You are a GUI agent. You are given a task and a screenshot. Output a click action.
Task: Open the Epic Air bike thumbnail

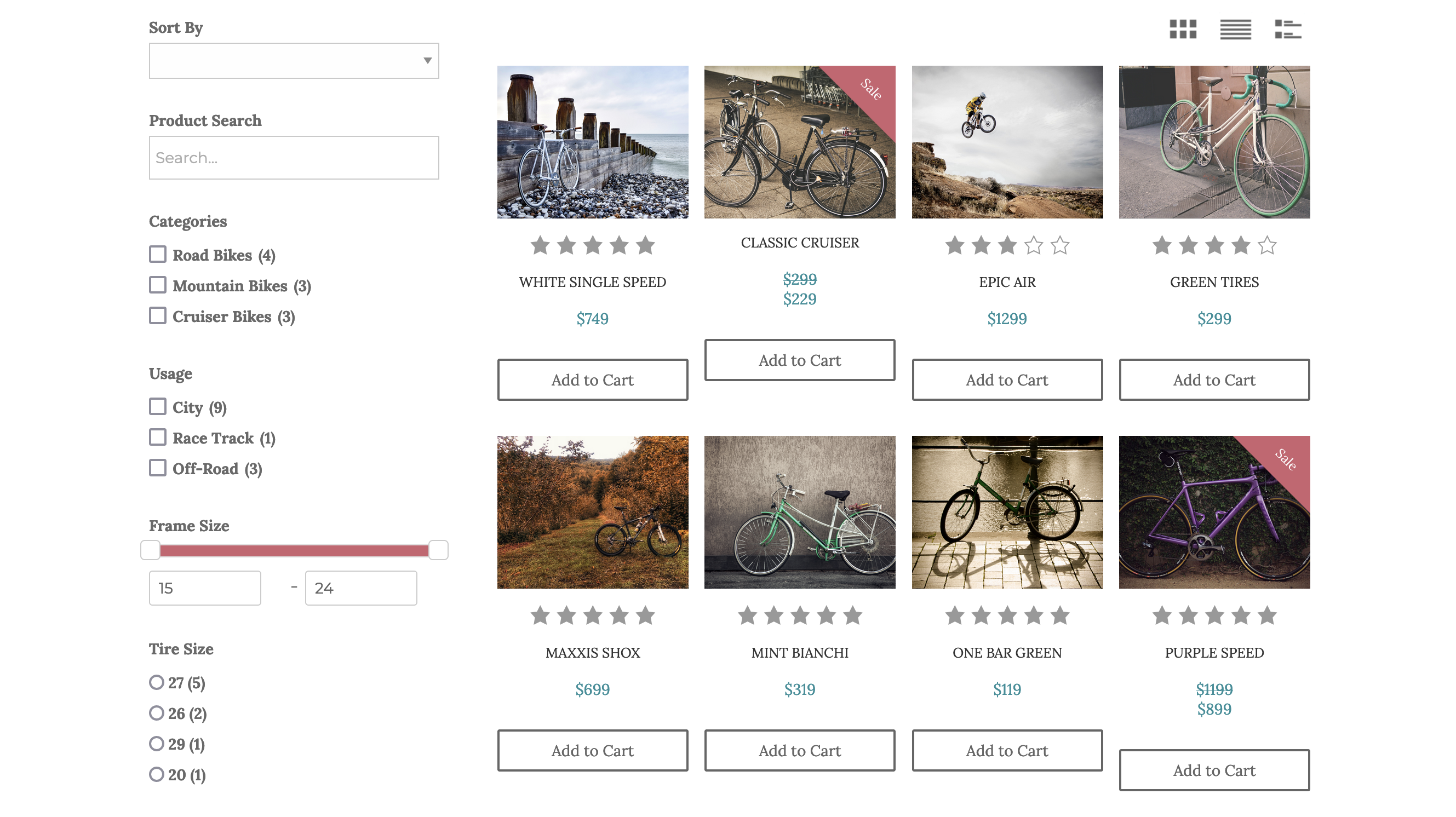click(1007, 142)
